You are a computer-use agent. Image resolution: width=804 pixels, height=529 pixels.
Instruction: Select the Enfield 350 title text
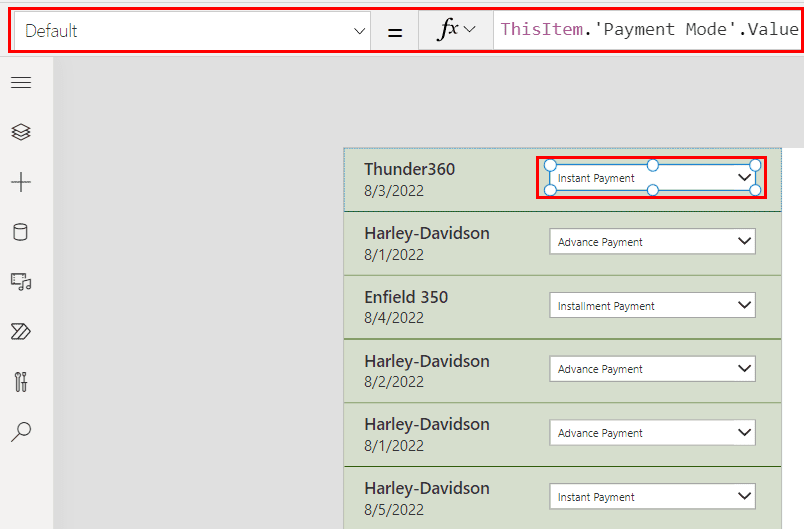click(x=406, y=297)
